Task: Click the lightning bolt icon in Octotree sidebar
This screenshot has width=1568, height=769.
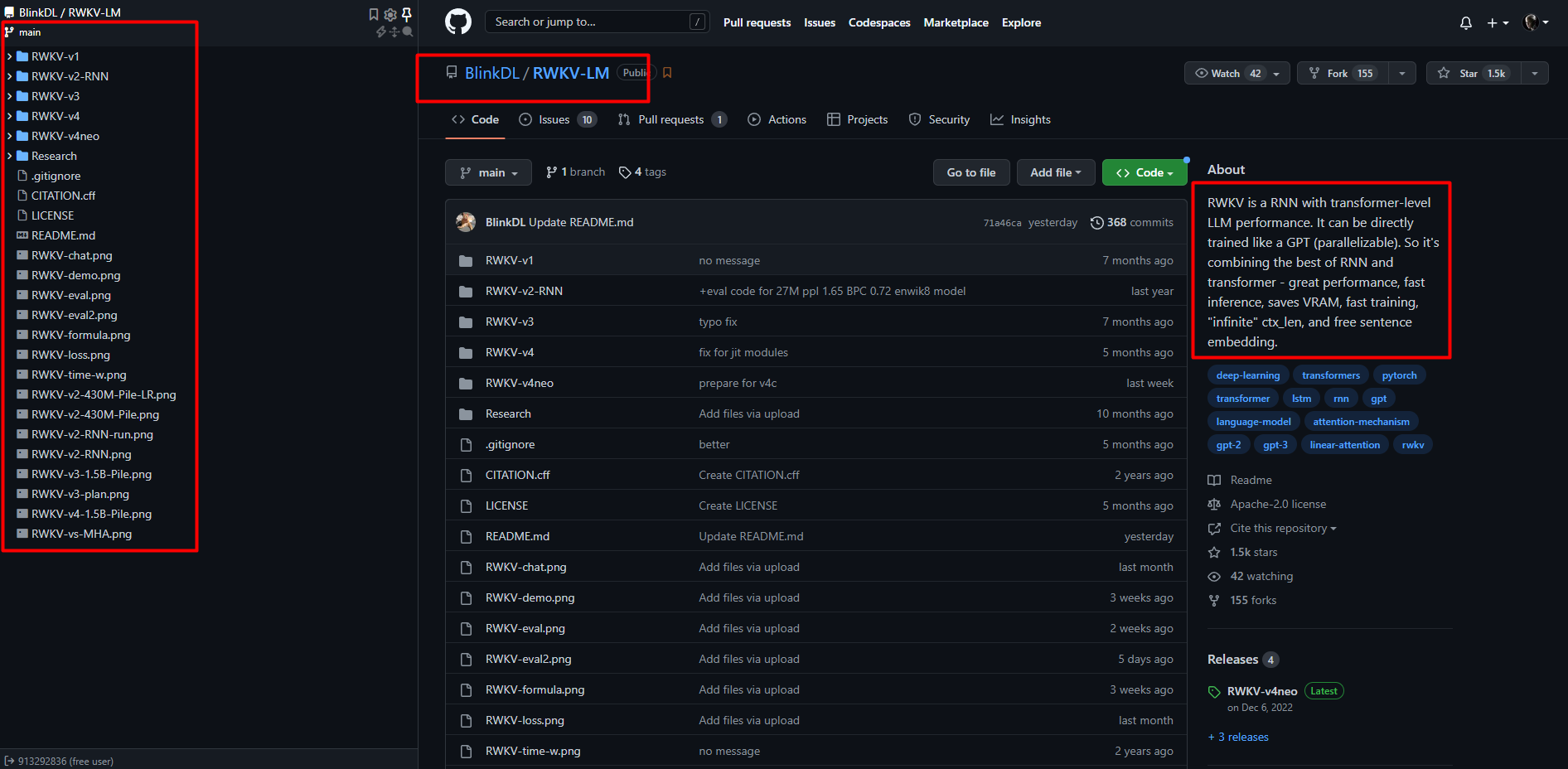Action: [381, 31]
